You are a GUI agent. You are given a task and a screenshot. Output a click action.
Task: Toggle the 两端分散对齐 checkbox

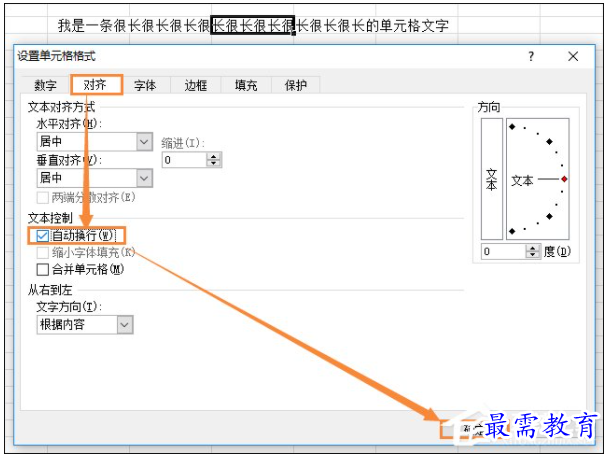pyautogui.click(x=42, y=198)
